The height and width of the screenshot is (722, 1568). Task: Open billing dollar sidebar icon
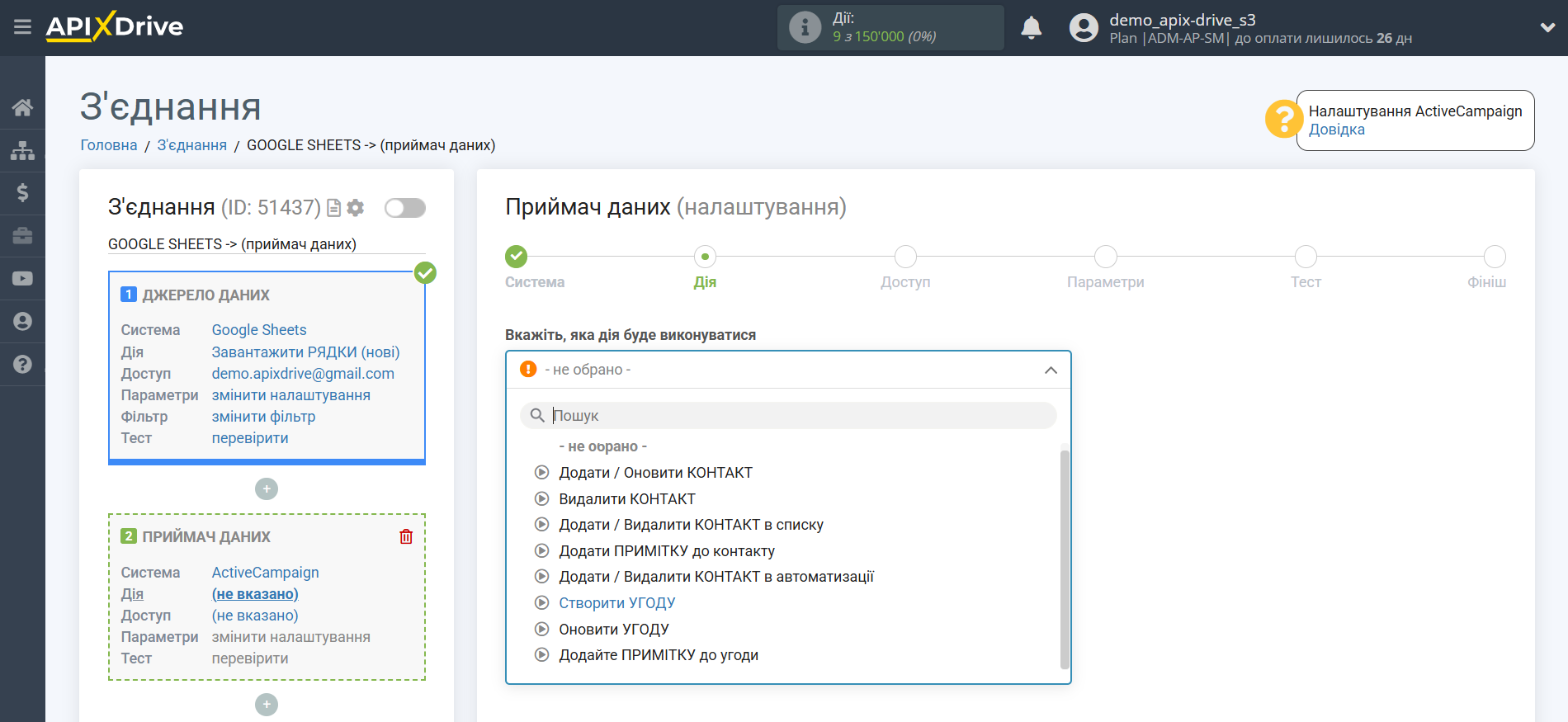point(22,193)
